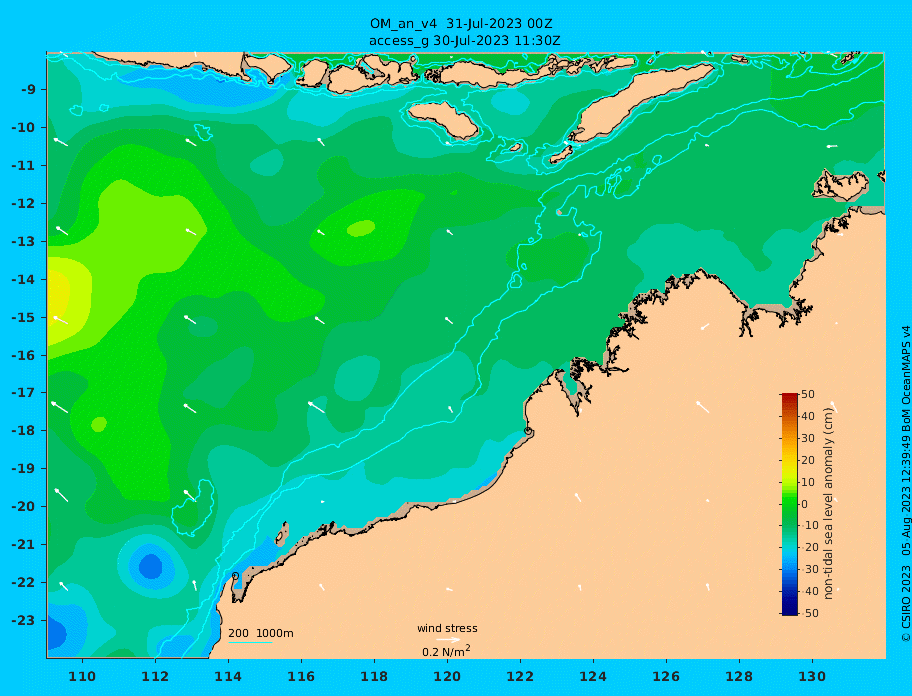Click the subtitle 'access_g 30-Jul-2023 11:30Z'
This screenshot has height=696, width=912.
point(465,41)
